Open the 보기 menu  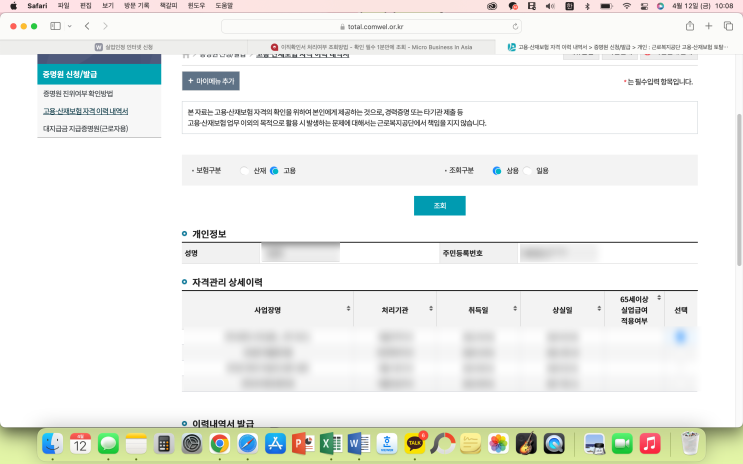tap(108, 6)
